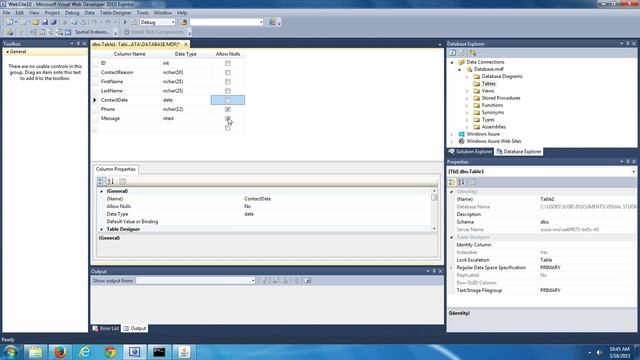This screenshot has width=640, height=360.
Task: Close the dbo.Table1 document tab
Action: pos(186,44)
